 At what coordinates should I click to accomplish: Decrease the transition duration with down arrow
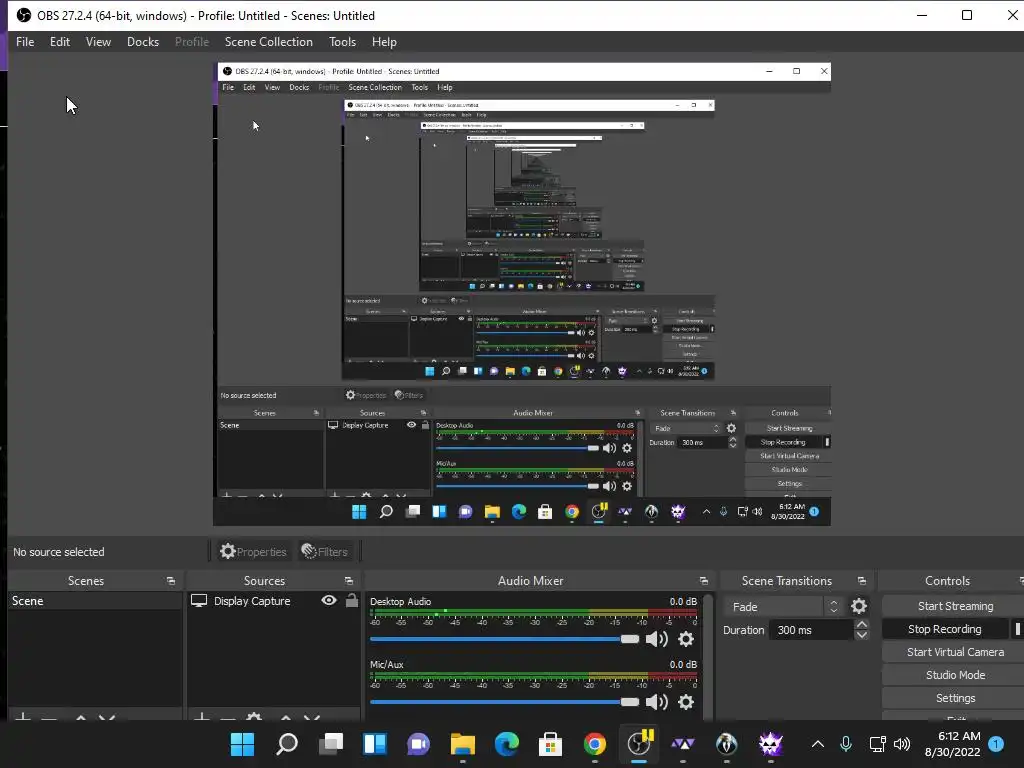861,635
